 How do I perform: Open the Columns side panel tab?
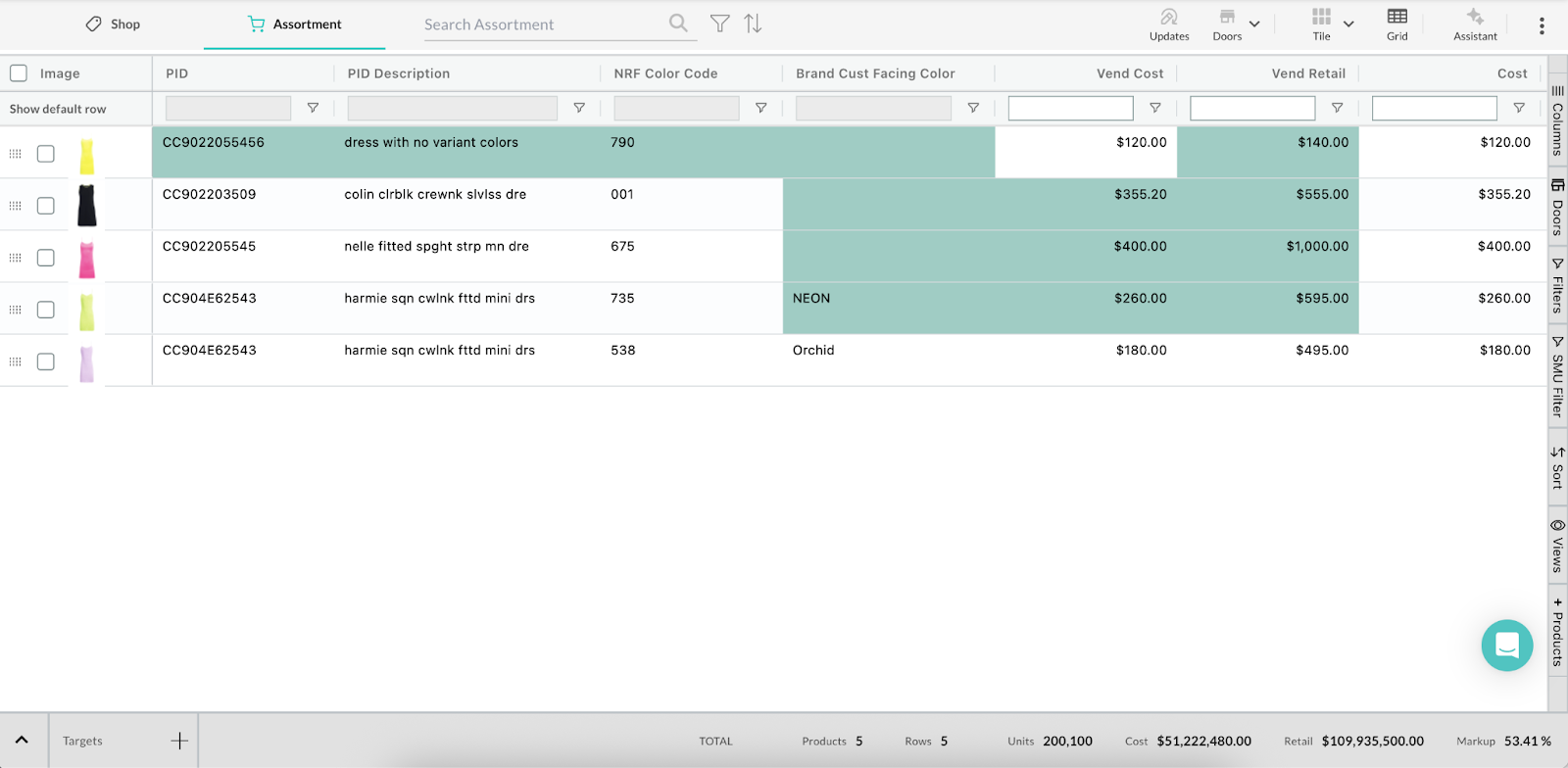pyautogui.click(x=1557, y=121)
